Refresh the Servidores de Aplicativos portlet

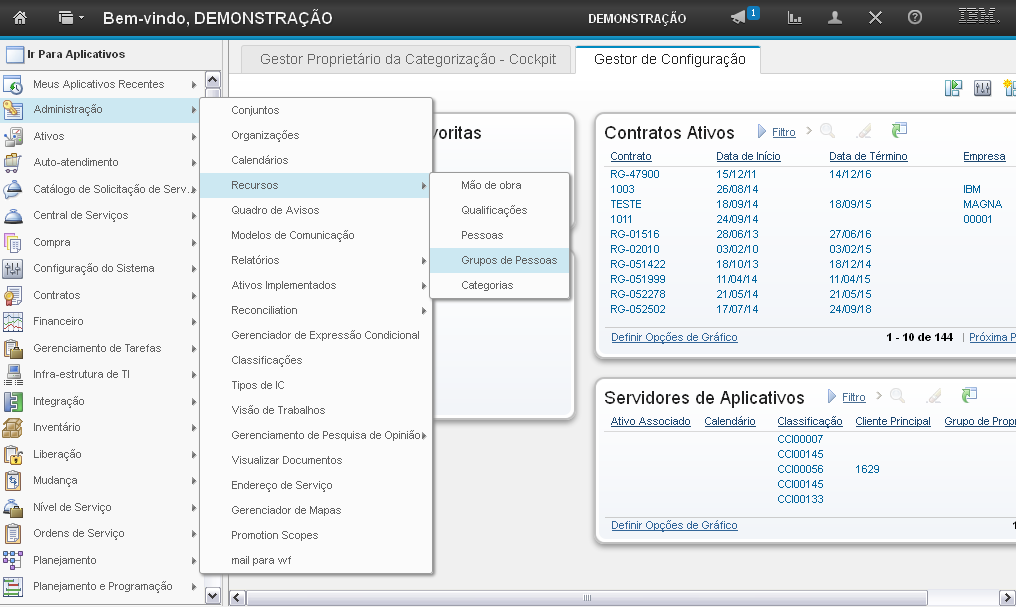point(969,397)
